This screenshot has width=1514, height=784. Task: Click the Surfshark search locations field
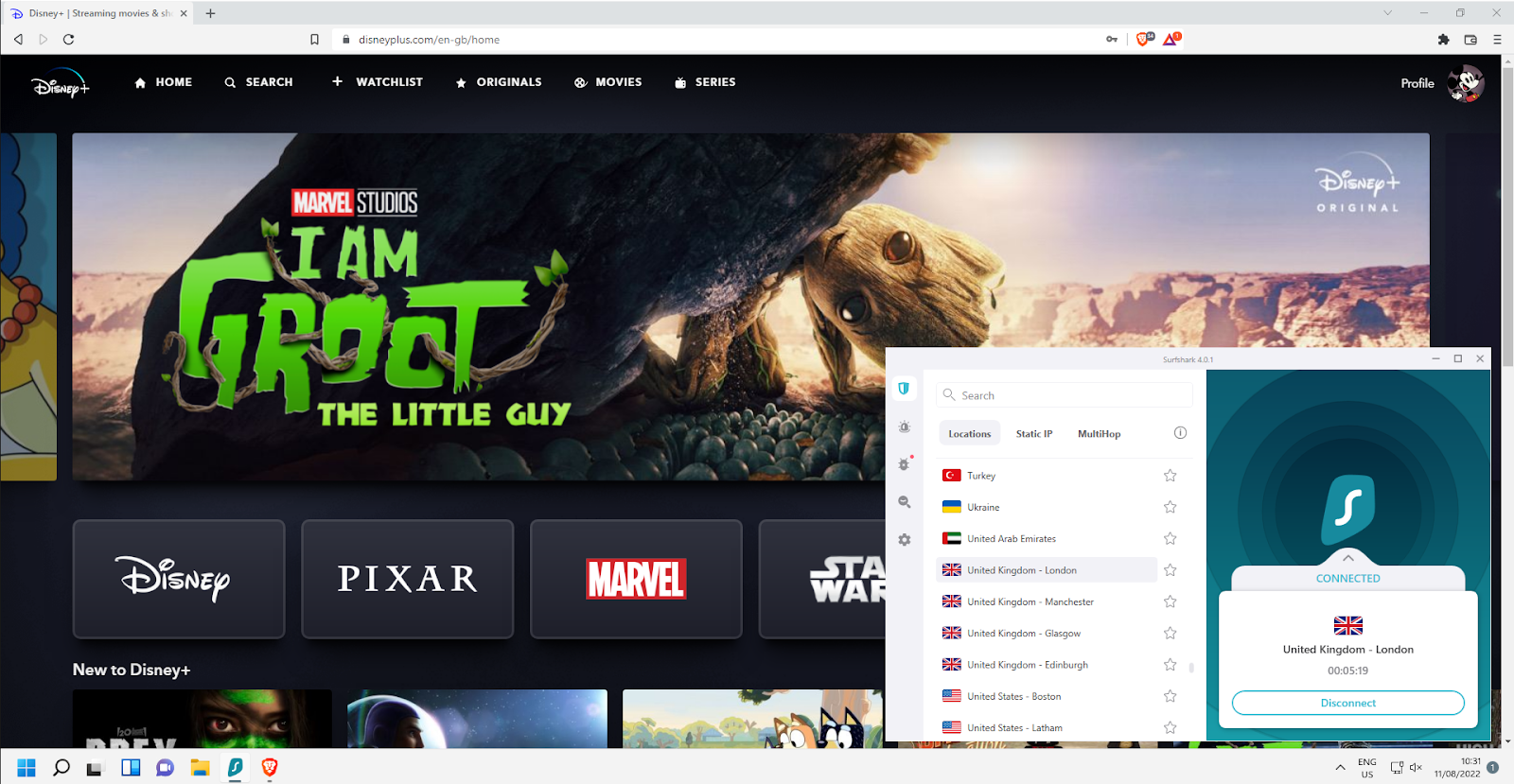click(x=1065, y=395)
